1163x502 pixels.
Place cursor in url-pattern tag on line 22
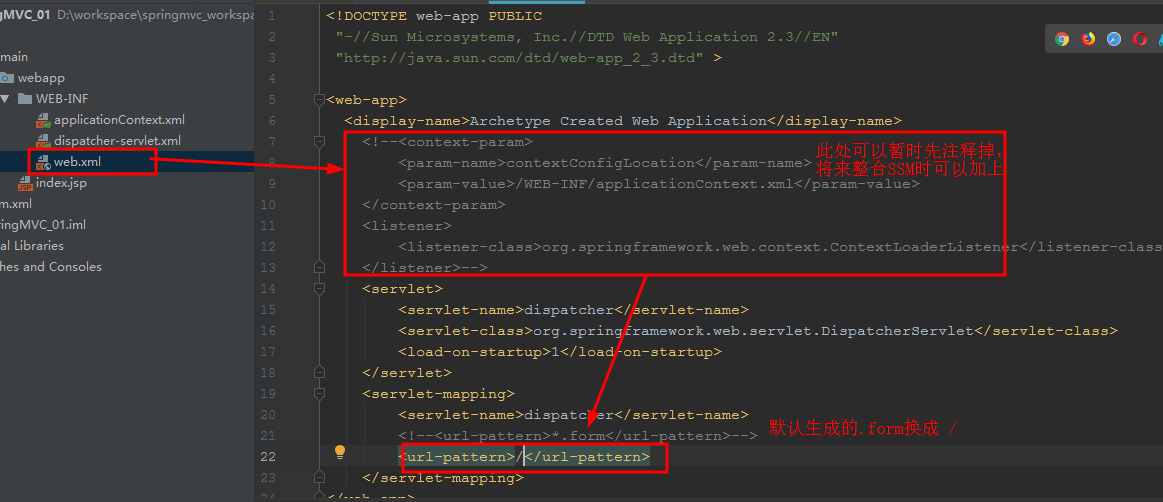[x=460, y=457]
